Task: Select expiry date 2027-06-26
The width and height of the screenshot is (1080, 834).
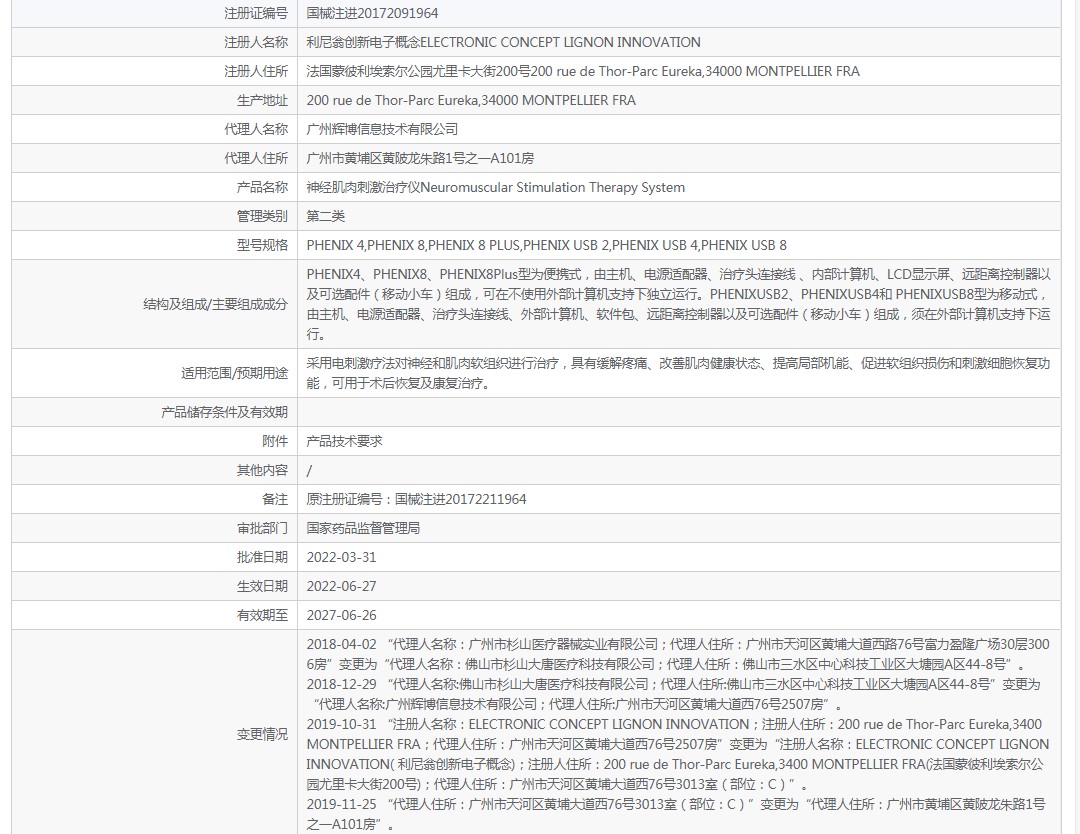Action: [x=341, y=614]
